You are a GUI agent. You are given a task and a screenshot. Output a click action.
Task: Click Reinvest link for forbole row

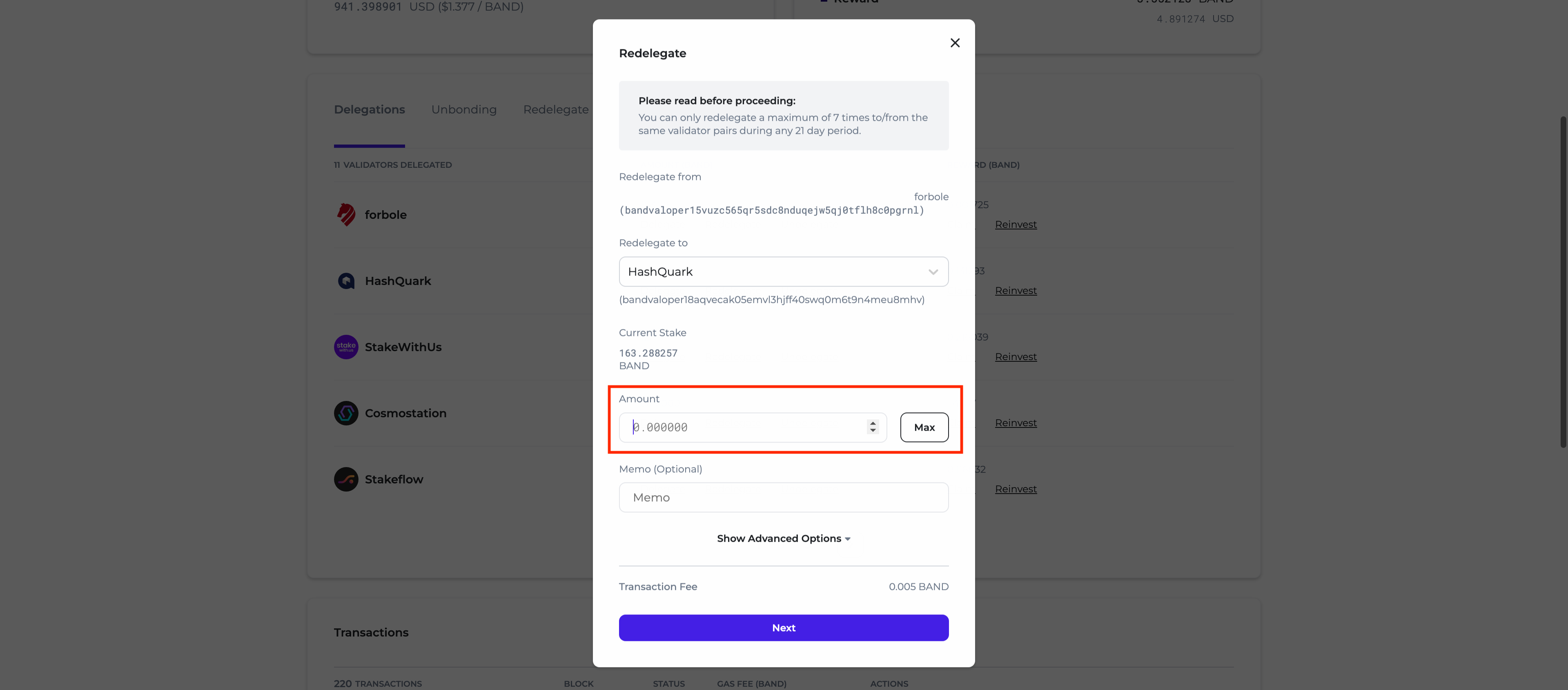click(x=1015, y=225)
